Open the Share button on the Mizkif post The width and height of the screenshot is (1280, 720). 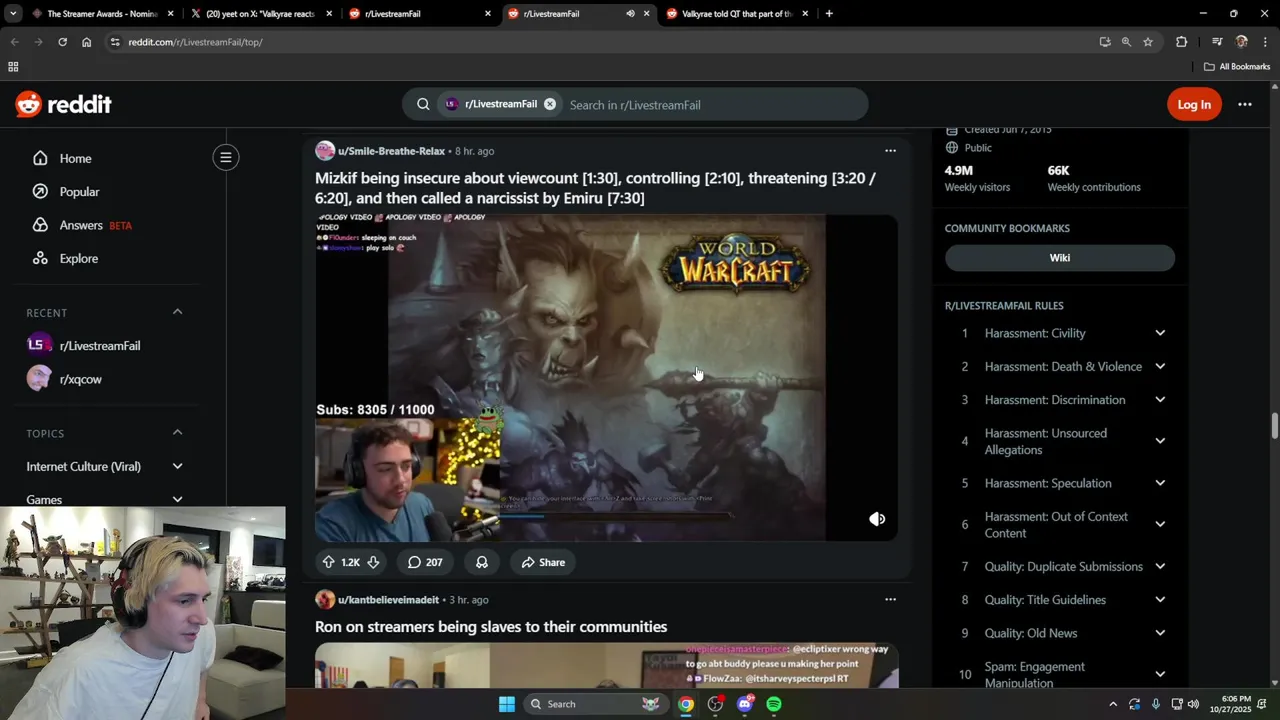click(x=543, y=562)
